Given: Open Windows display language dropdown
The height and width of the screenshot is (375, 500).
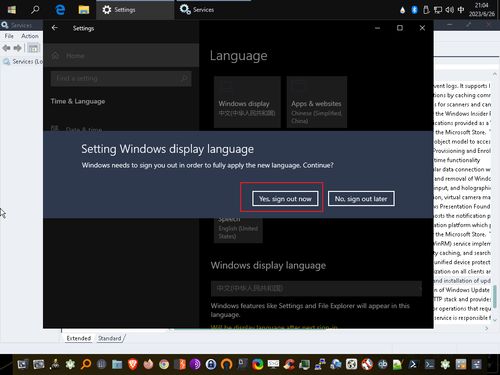Looking at the screenshot, I should pyautogui.click(x=316, y=288).
